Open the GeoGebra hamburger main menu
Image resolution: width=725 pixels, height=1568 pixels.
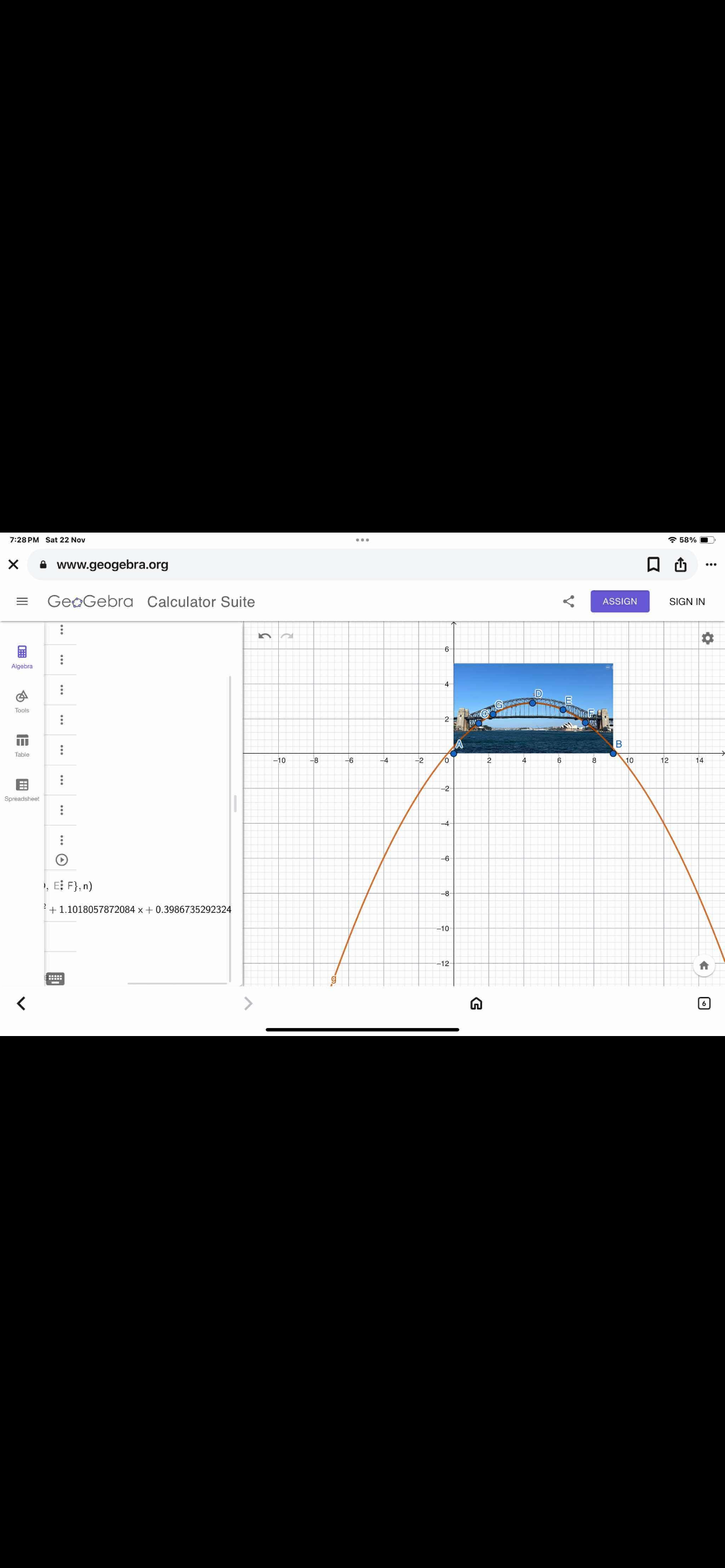(x=22, y=601)
